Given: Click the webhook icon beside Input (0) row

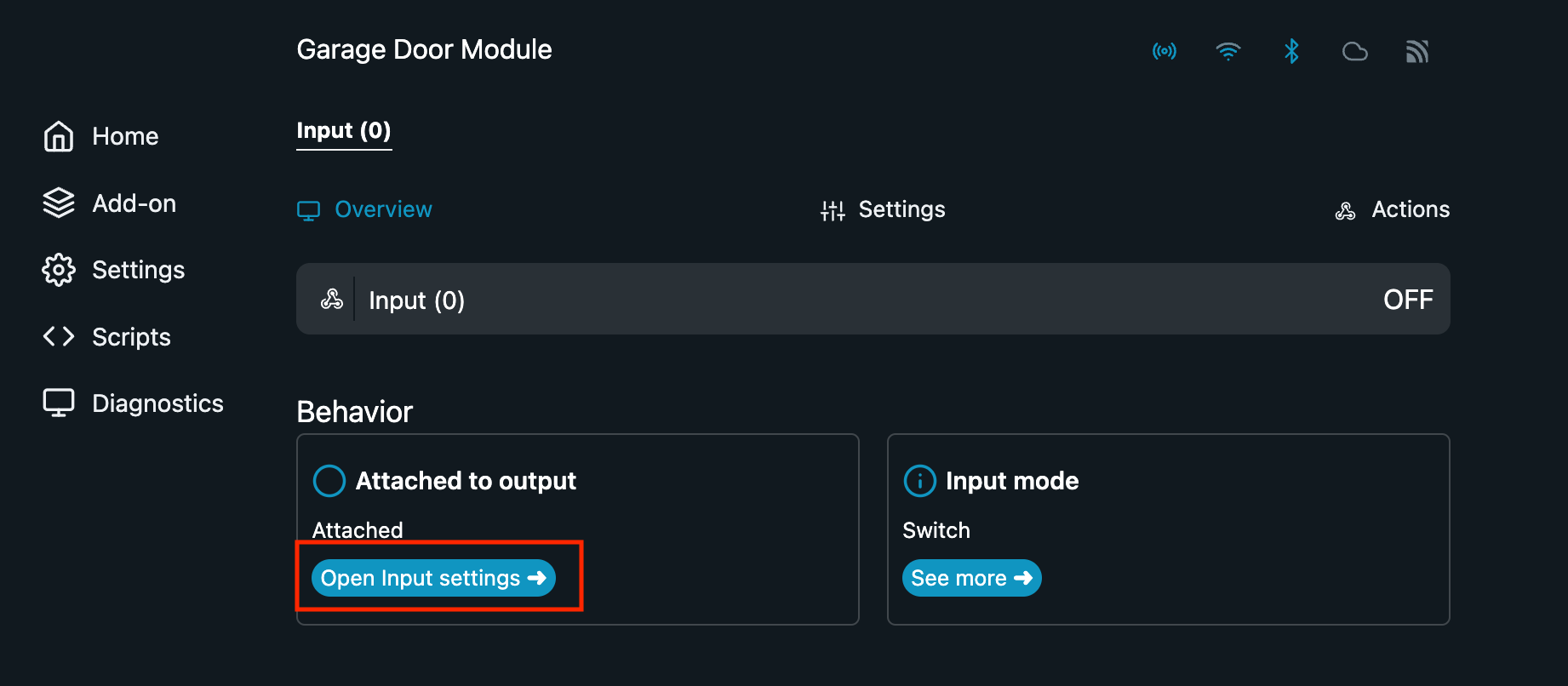Looking at the screenshot, I should coord(332,300).
